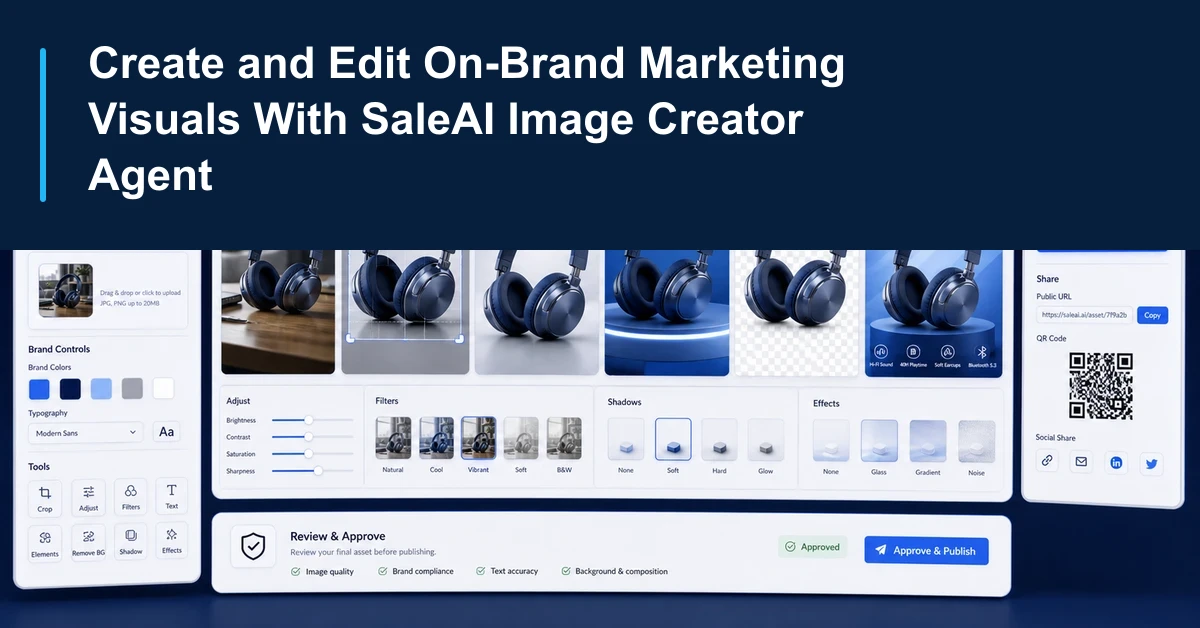Pick the light blue brand color swatch

pos(101,389)
